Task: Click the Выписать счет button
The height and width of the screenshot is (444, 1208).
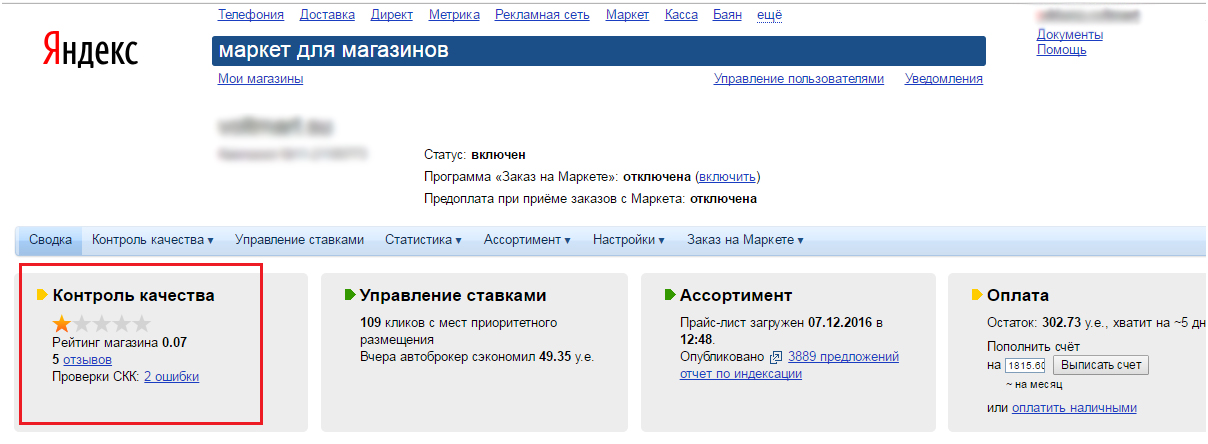Action: tap(1101, 365)
